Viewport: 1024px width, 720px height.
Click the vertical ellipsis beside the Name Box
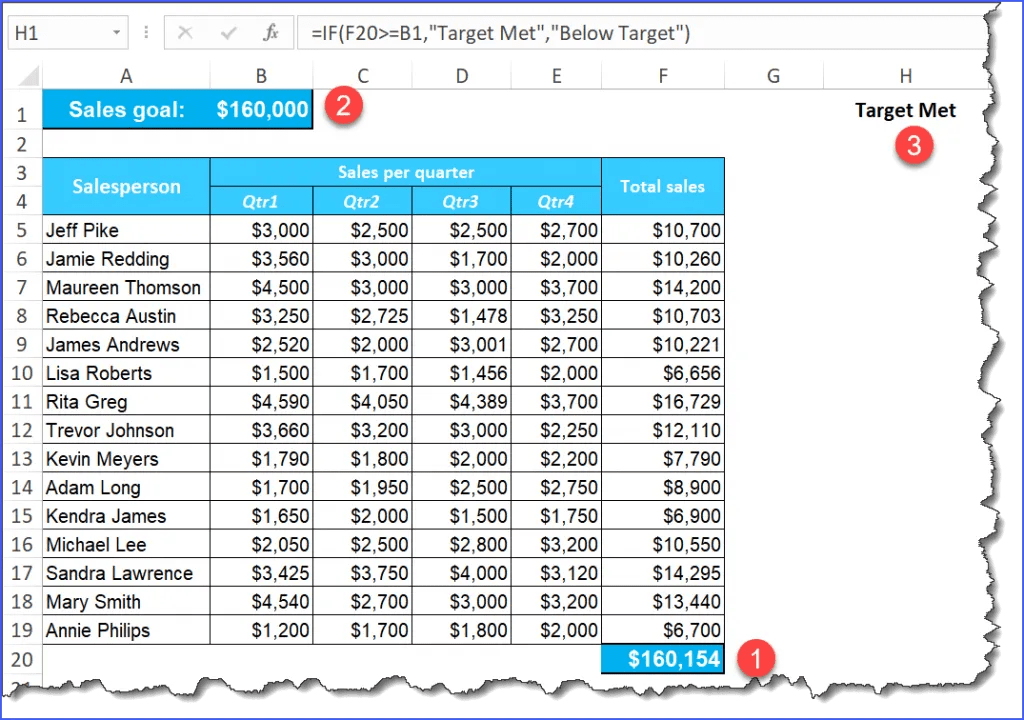click(x=146, y=32)
